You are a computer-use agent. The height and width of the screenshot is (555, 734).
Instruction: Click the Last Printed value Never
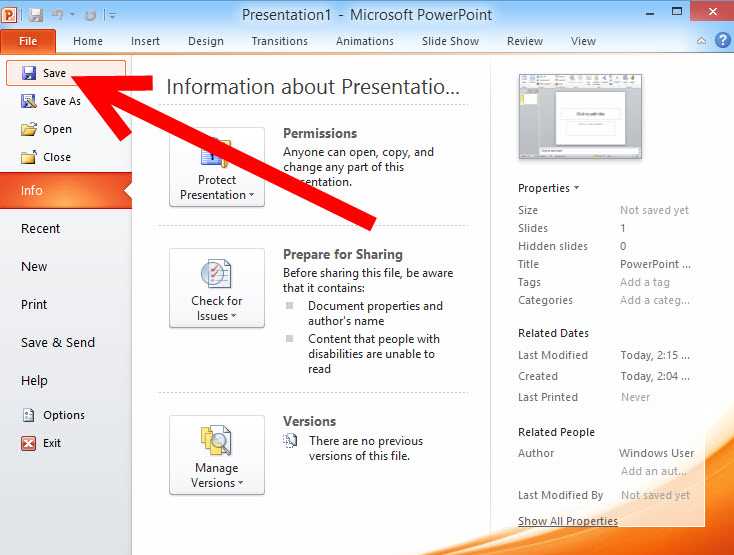point(635,397)
